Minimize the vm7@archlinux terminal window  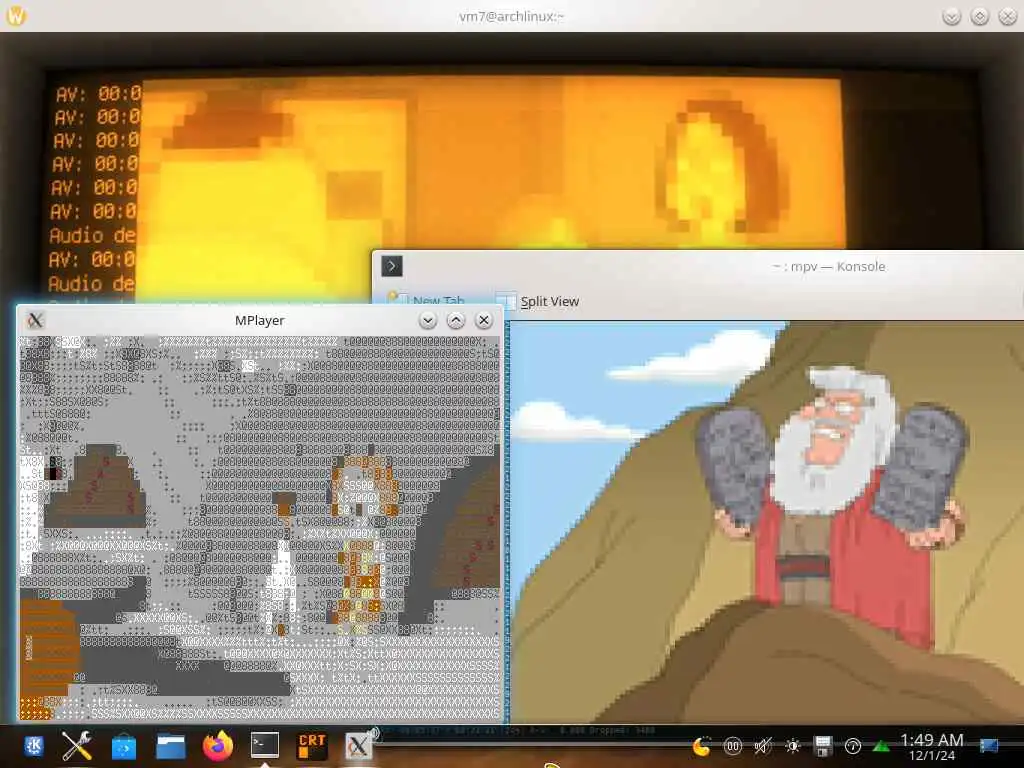coord(952,16)
